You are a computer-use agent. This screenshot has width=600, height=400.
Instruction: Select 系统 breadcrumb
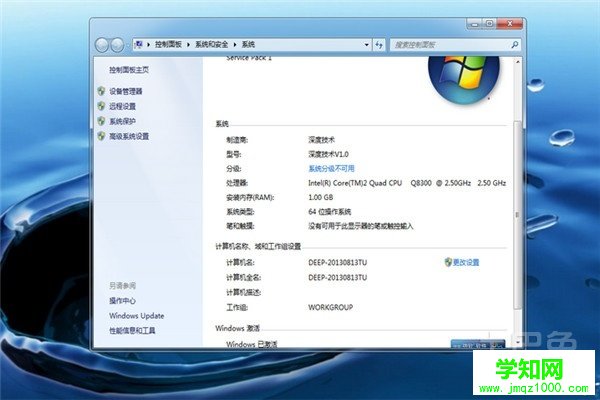[x=248, y=45]
